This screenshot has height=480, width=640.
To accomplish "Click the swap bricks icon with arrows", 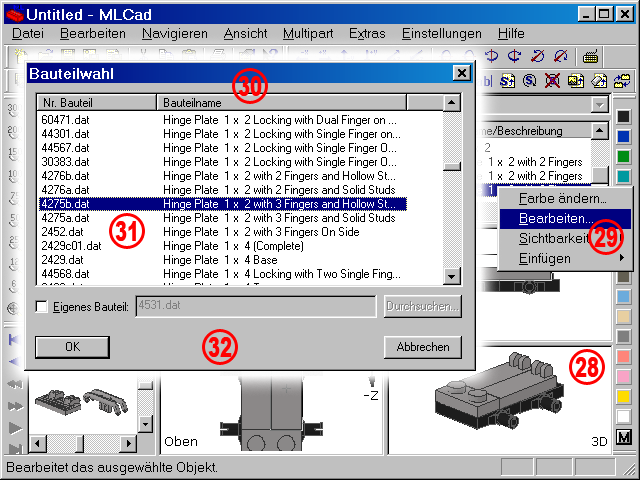I will click(622, 81).
